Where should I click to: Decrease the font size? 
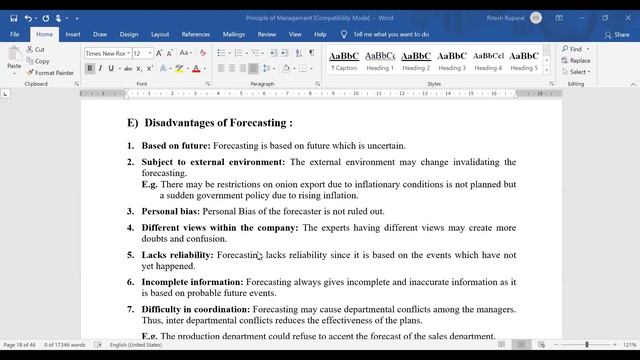click(170, 53)
